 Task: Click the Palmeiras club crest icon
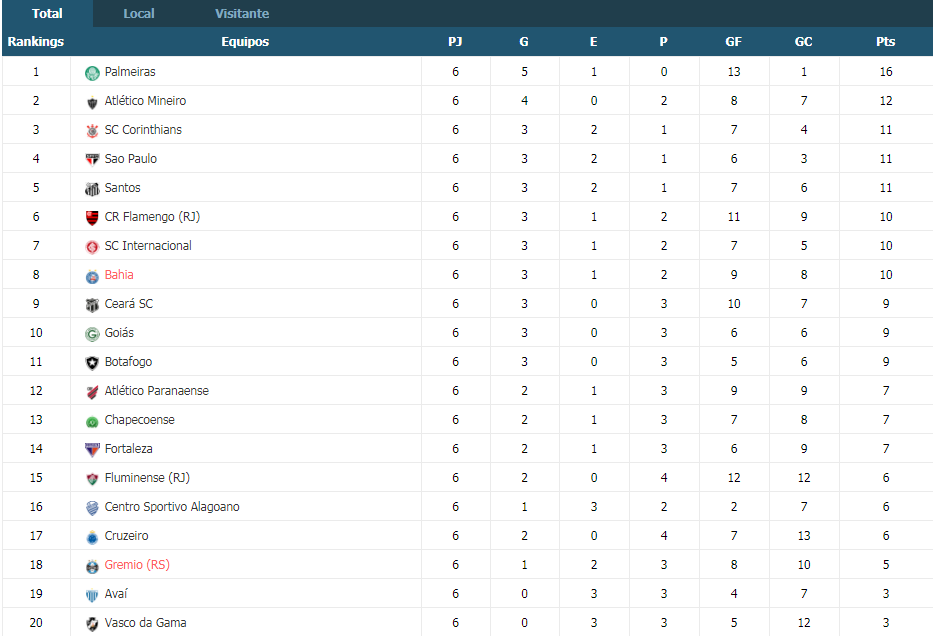(92, 73)
